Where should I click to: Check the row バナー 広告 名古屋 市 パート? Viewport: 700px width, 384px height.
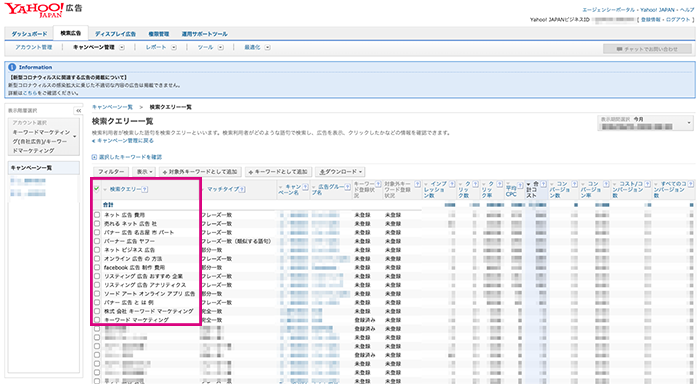[x=97, y=233]
